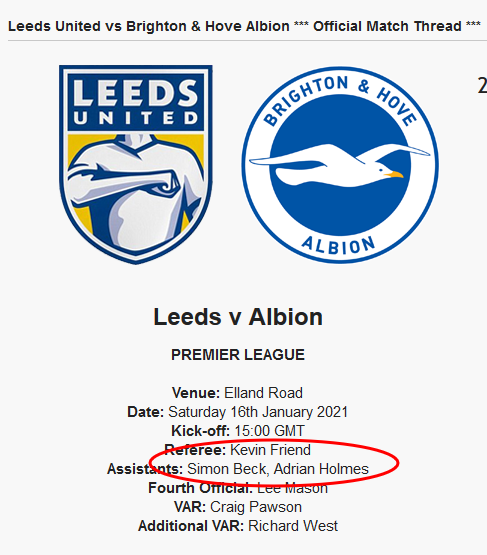Image resolution: width=487 pixels, height=555 pixels.
Task: Click the Brighton & Hove Albion seagull badge
Action: point(340,165)
